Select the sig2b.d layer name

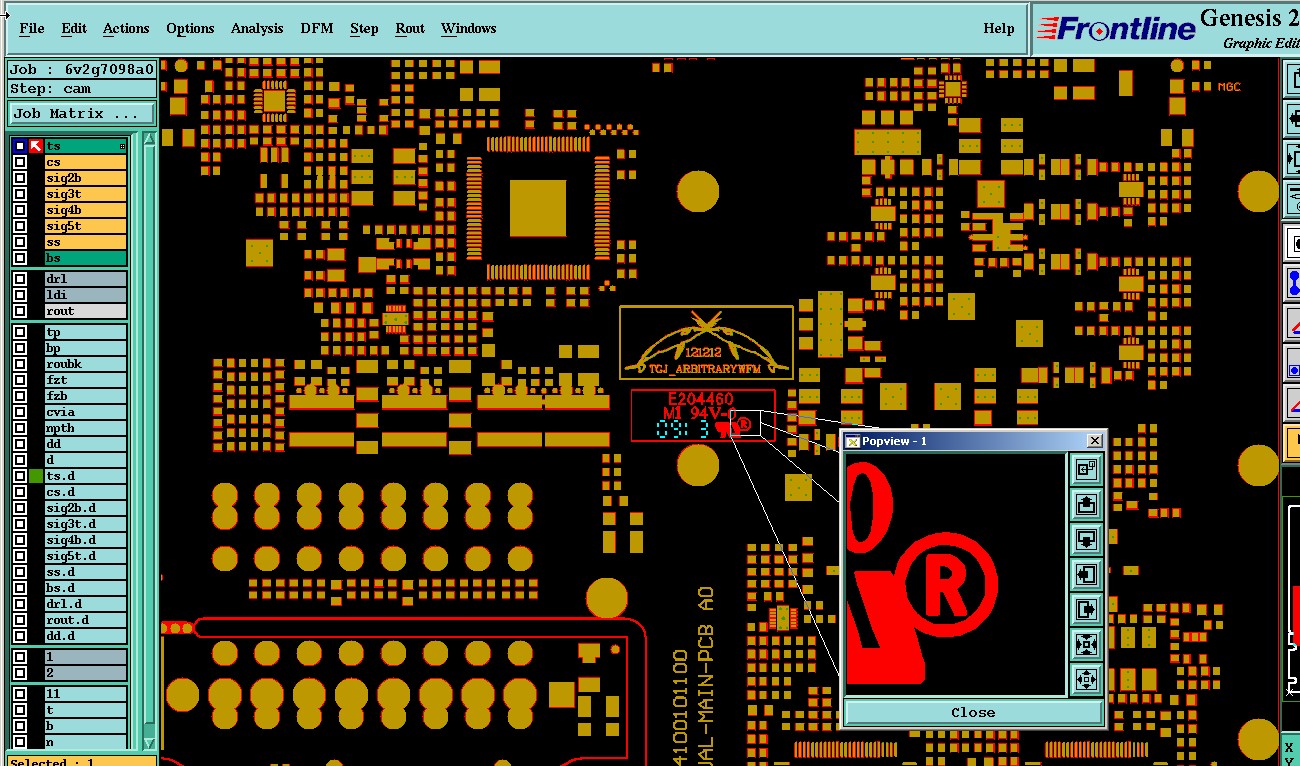coord(86,508)
